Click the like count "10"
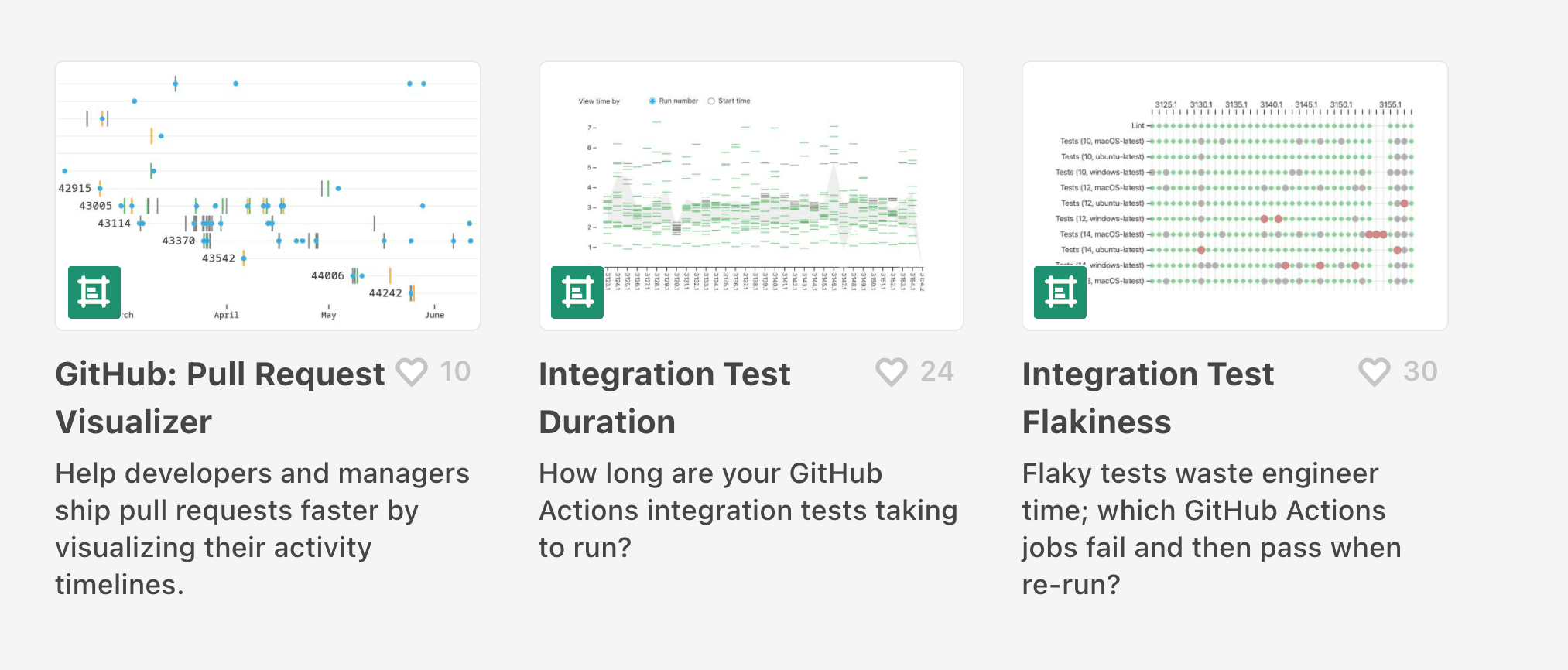The height and width of the screenshot is (670, 1568). 456,371
